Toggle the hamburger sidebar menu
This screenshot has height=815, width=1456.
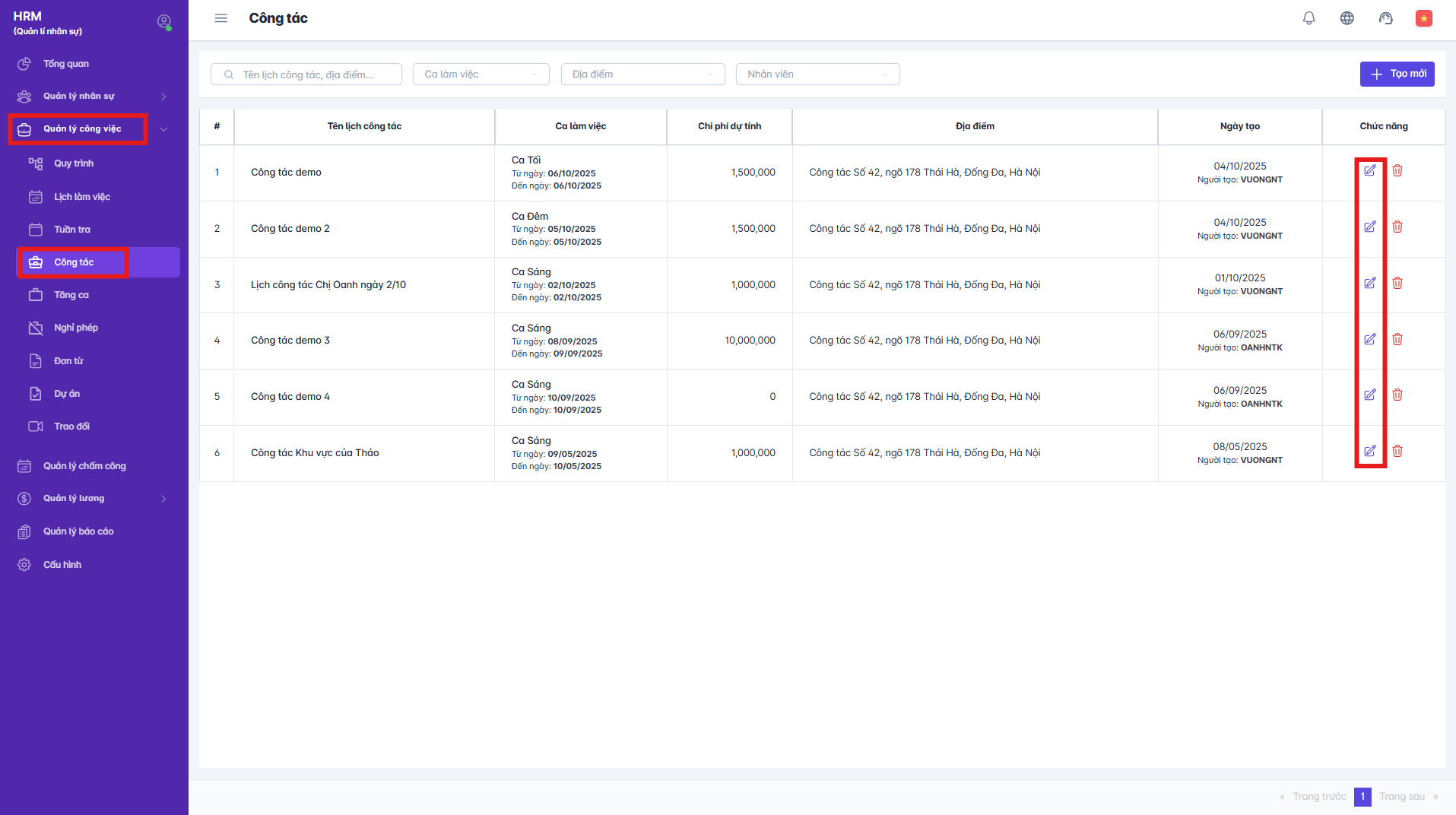[221, 18]
